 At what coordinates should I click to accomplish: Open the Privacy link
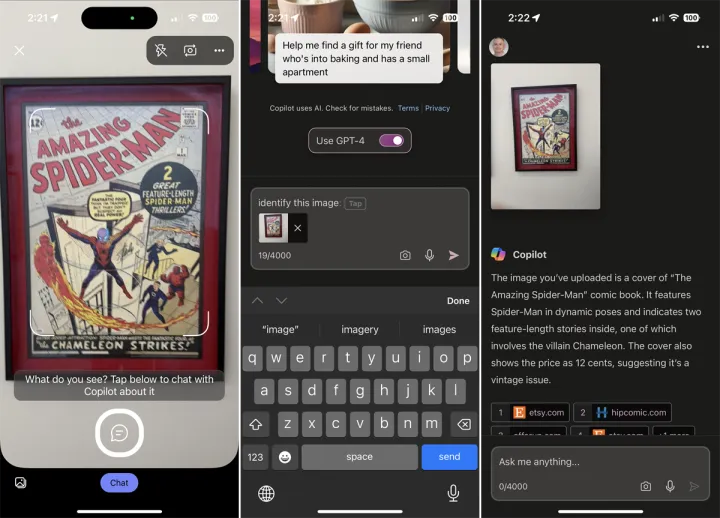click(x=437, y=108)
